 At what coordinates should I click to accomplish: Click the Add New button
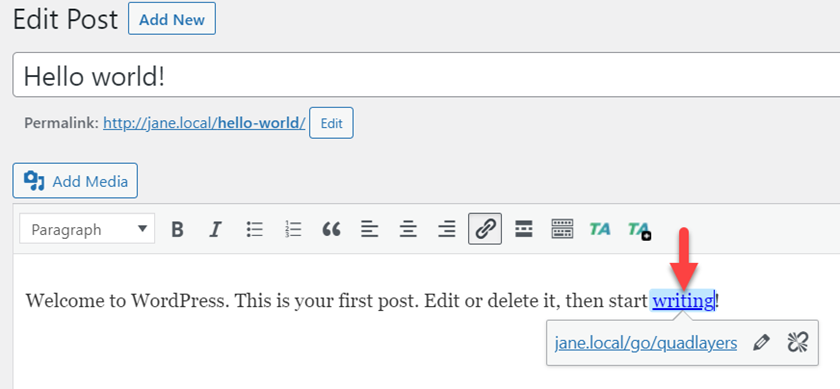(x=172, y=19)
